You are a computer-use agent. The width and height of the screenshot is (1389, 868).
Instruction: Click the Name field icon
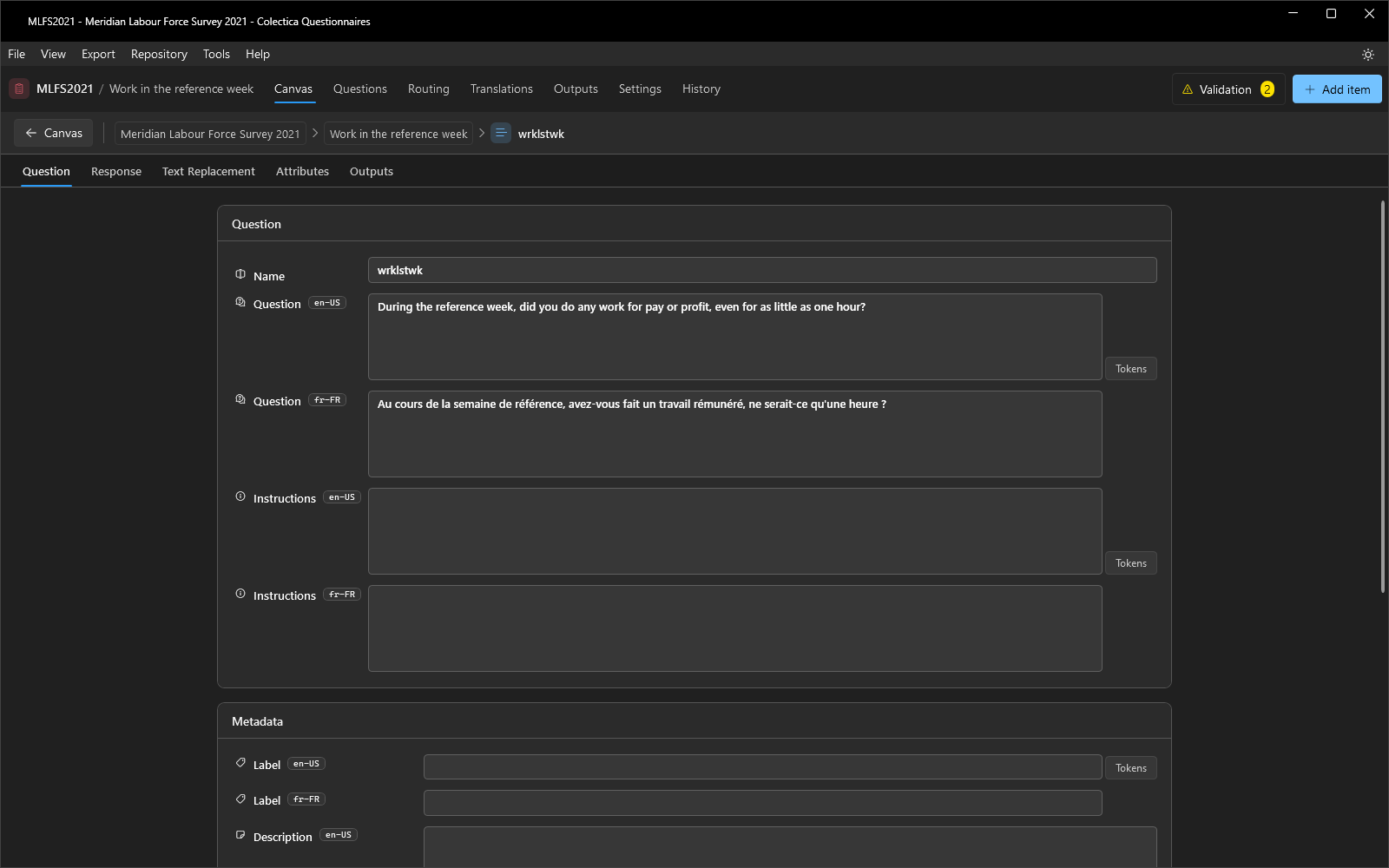240,274
